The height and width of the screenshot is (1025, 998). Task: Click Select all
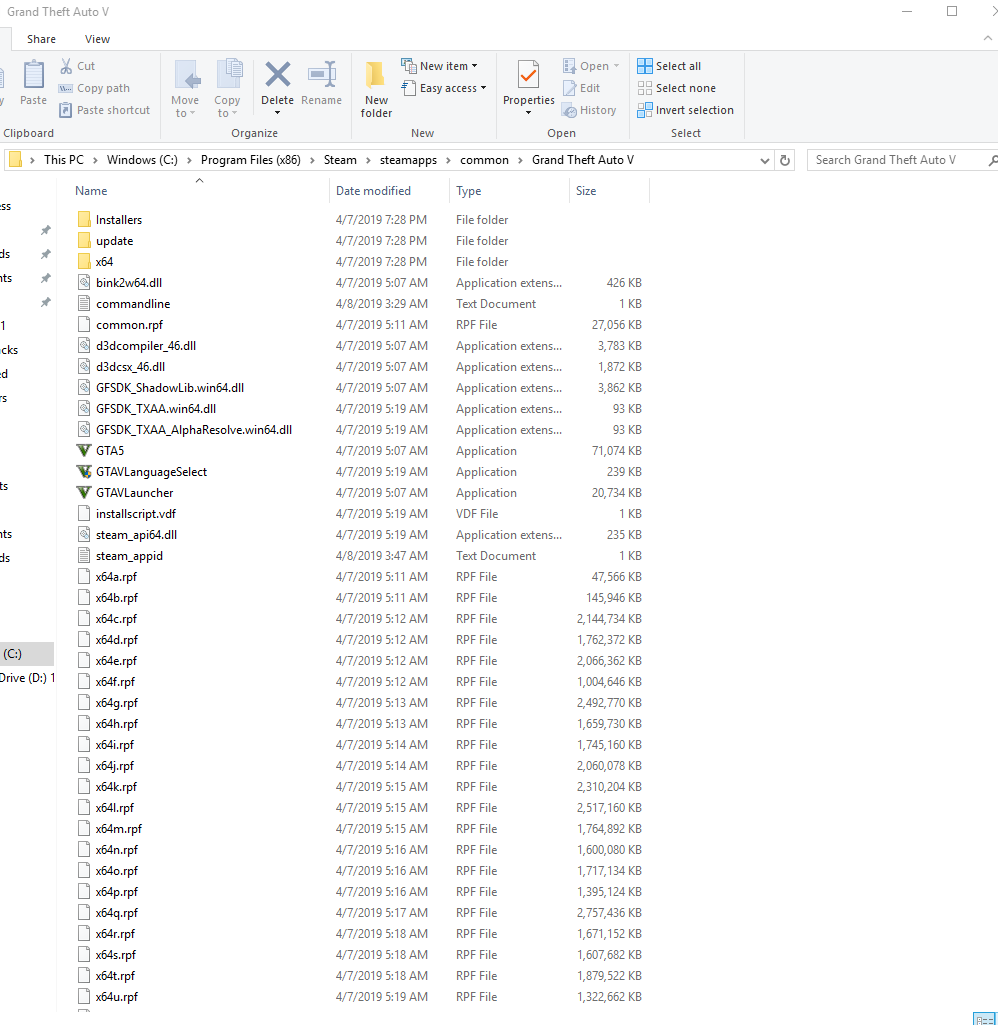tap(669, 66)
